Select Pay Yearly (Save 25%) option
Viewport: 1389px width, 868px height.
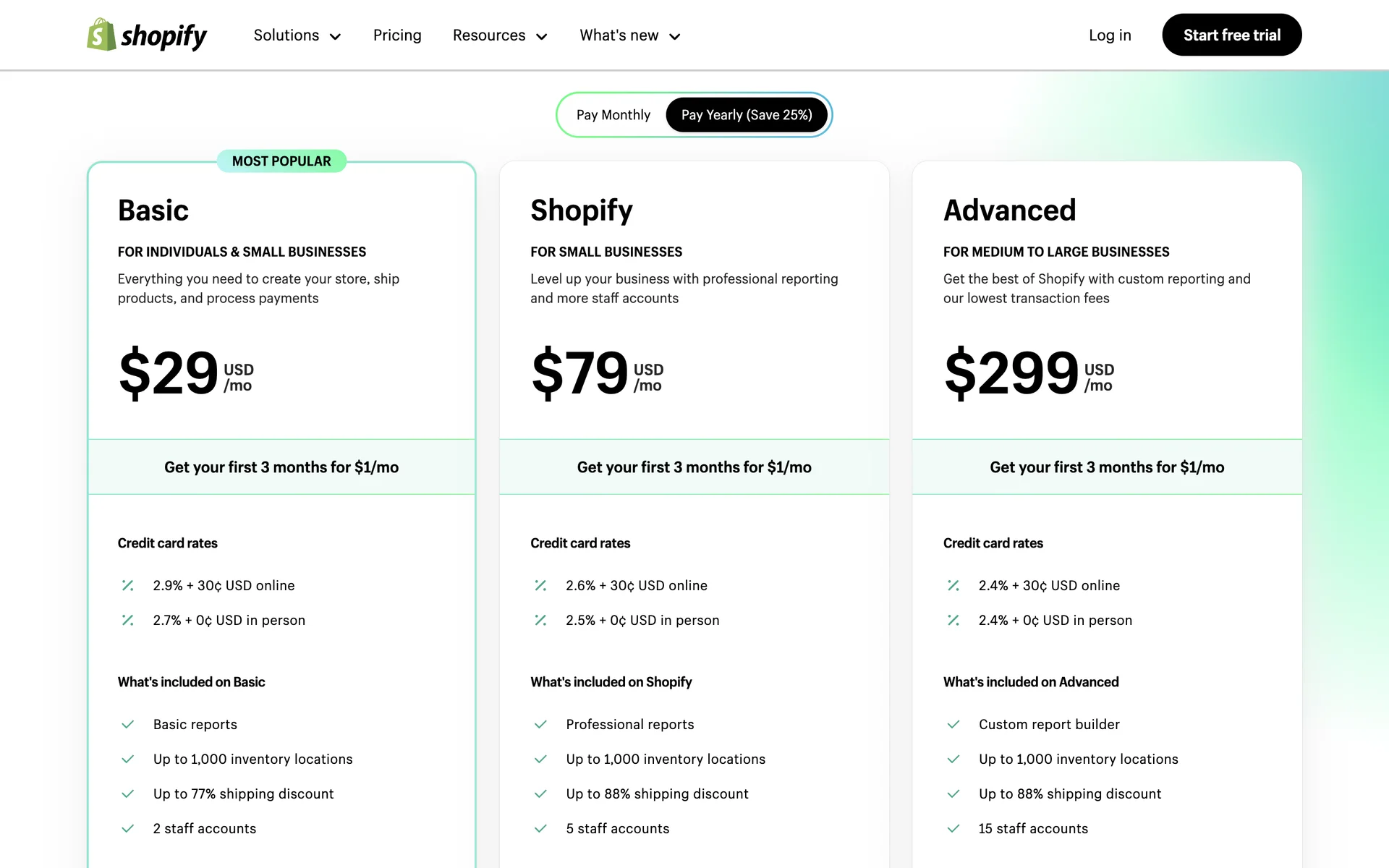pos(747,115)
